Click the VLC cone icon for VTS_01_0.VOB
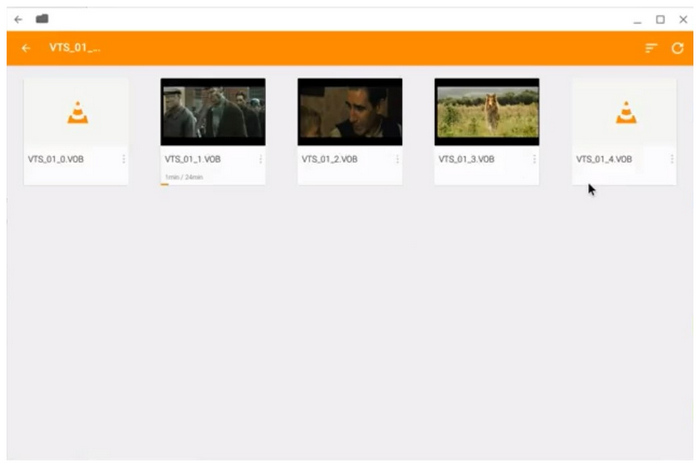Viewport: 700px width, 467px height. tap(77, 113)
